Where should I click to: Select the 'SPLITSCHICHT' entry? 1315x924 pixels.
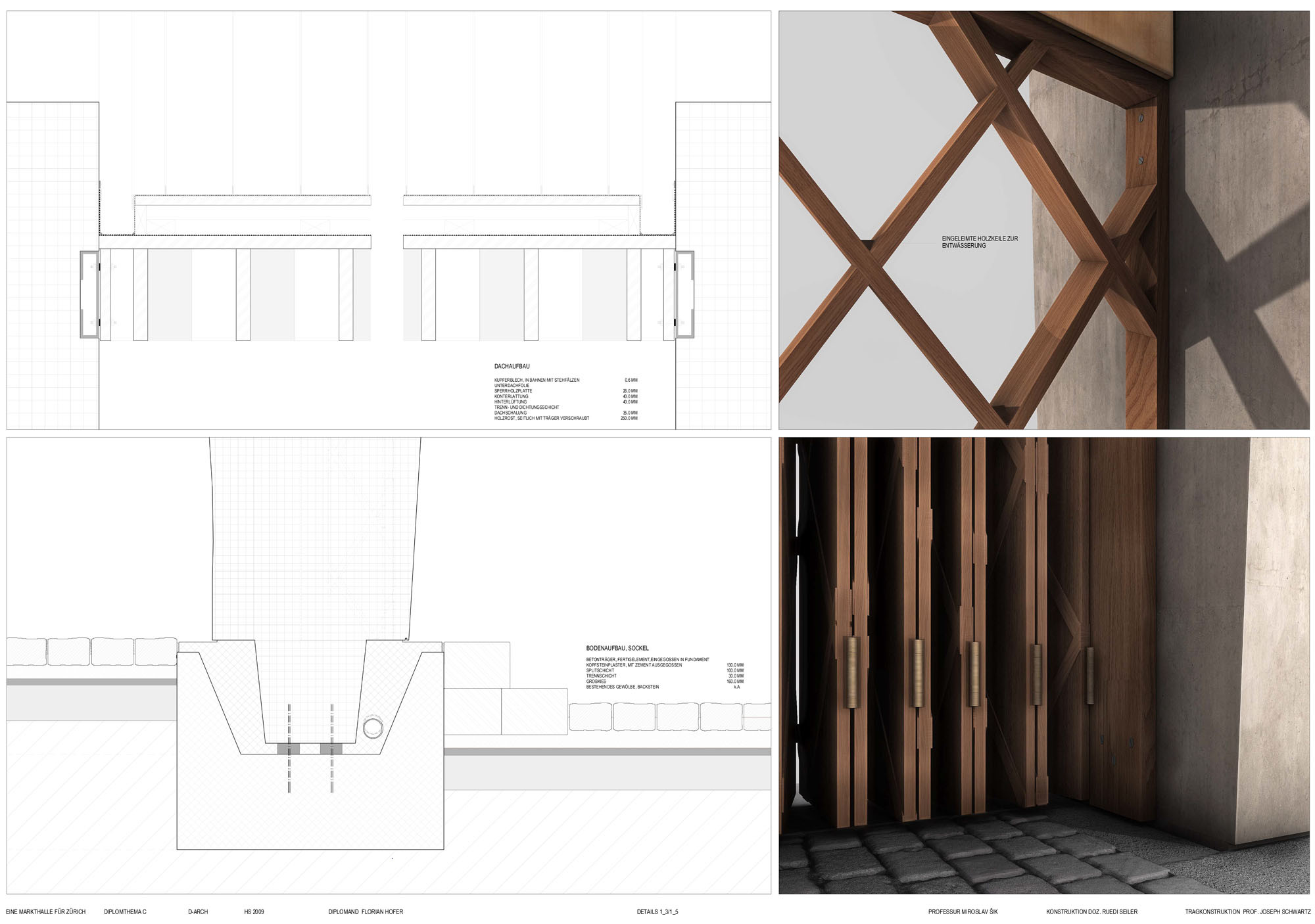pyautogui.click(x=600, y=670)
